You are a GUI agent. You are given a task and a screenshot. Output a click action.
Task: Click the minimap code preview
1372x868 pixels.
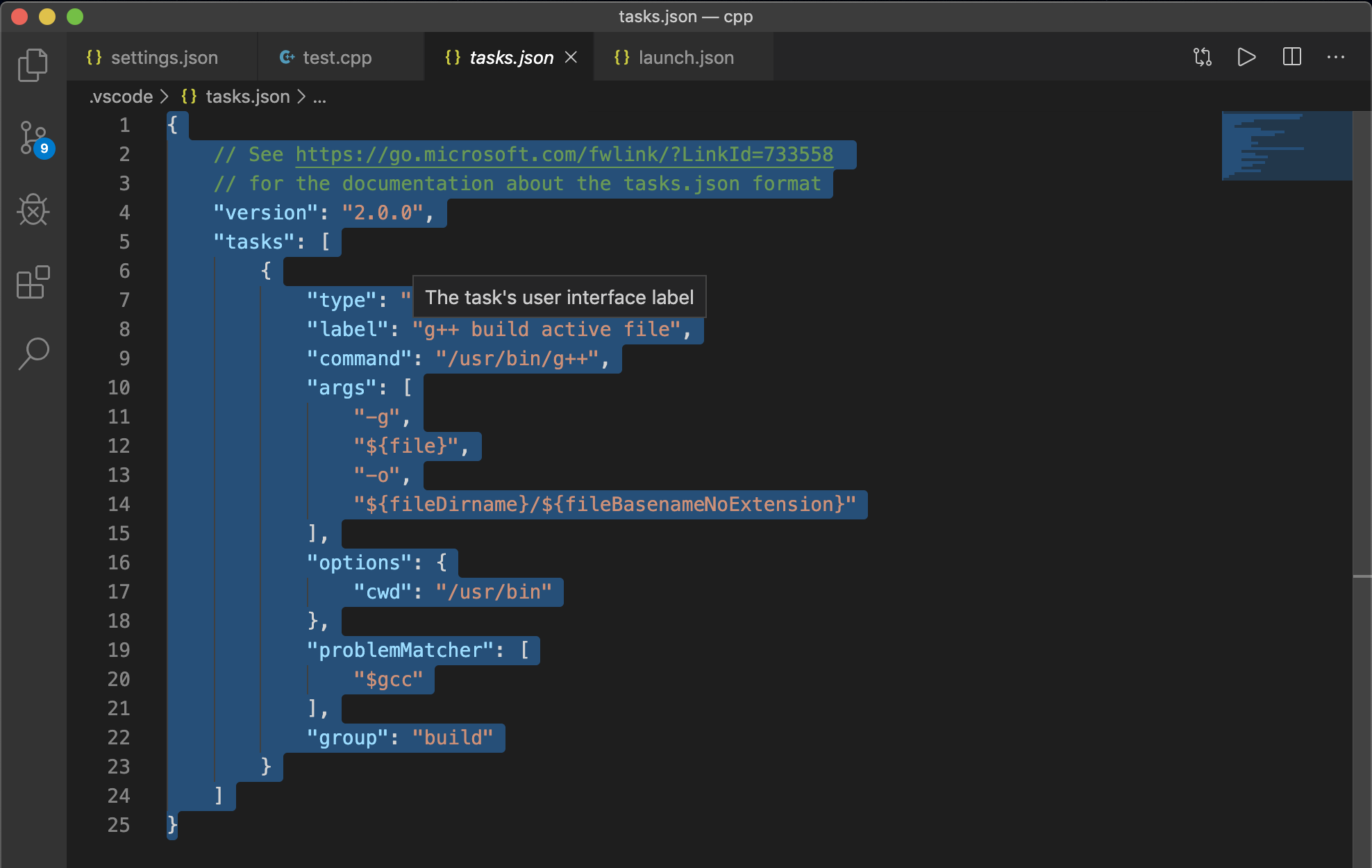[1286, 146]
